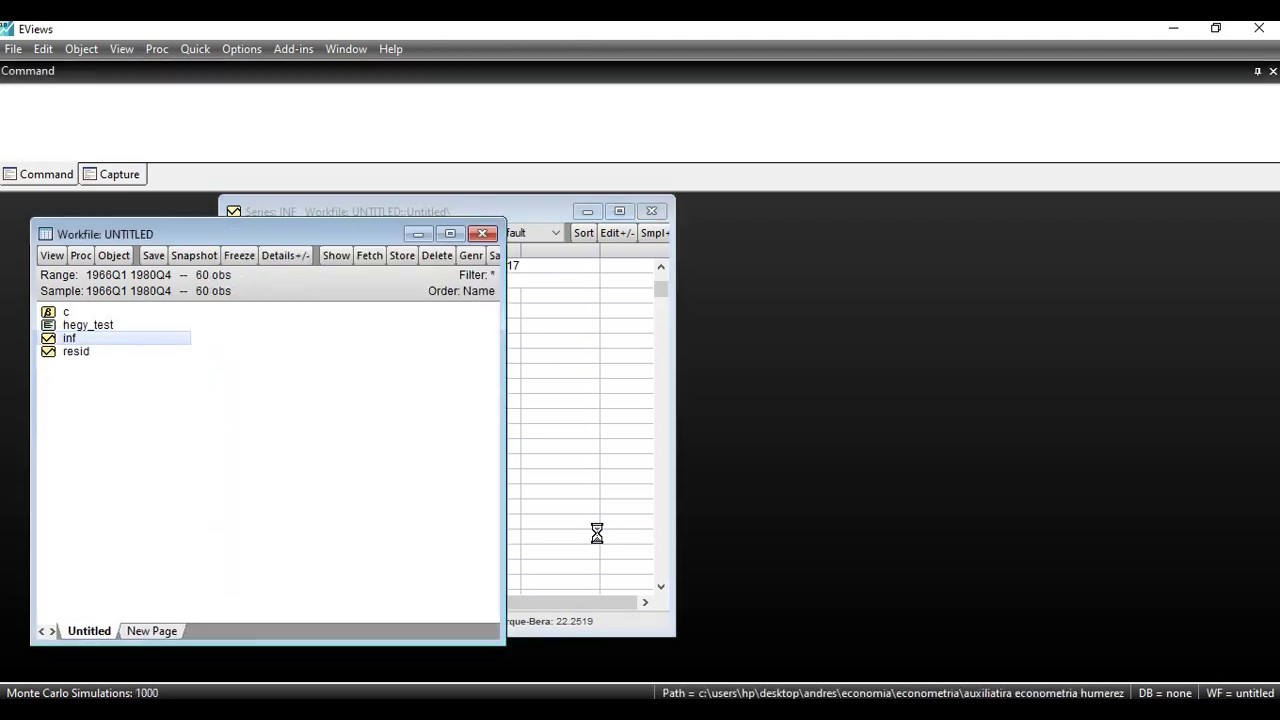Open the Quick menu

[195, 49]
